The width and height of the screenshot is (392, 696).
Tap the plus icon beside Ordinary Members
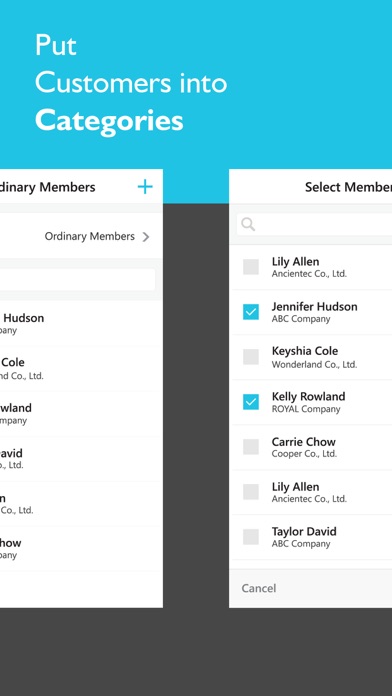click(x=145, y=187)
